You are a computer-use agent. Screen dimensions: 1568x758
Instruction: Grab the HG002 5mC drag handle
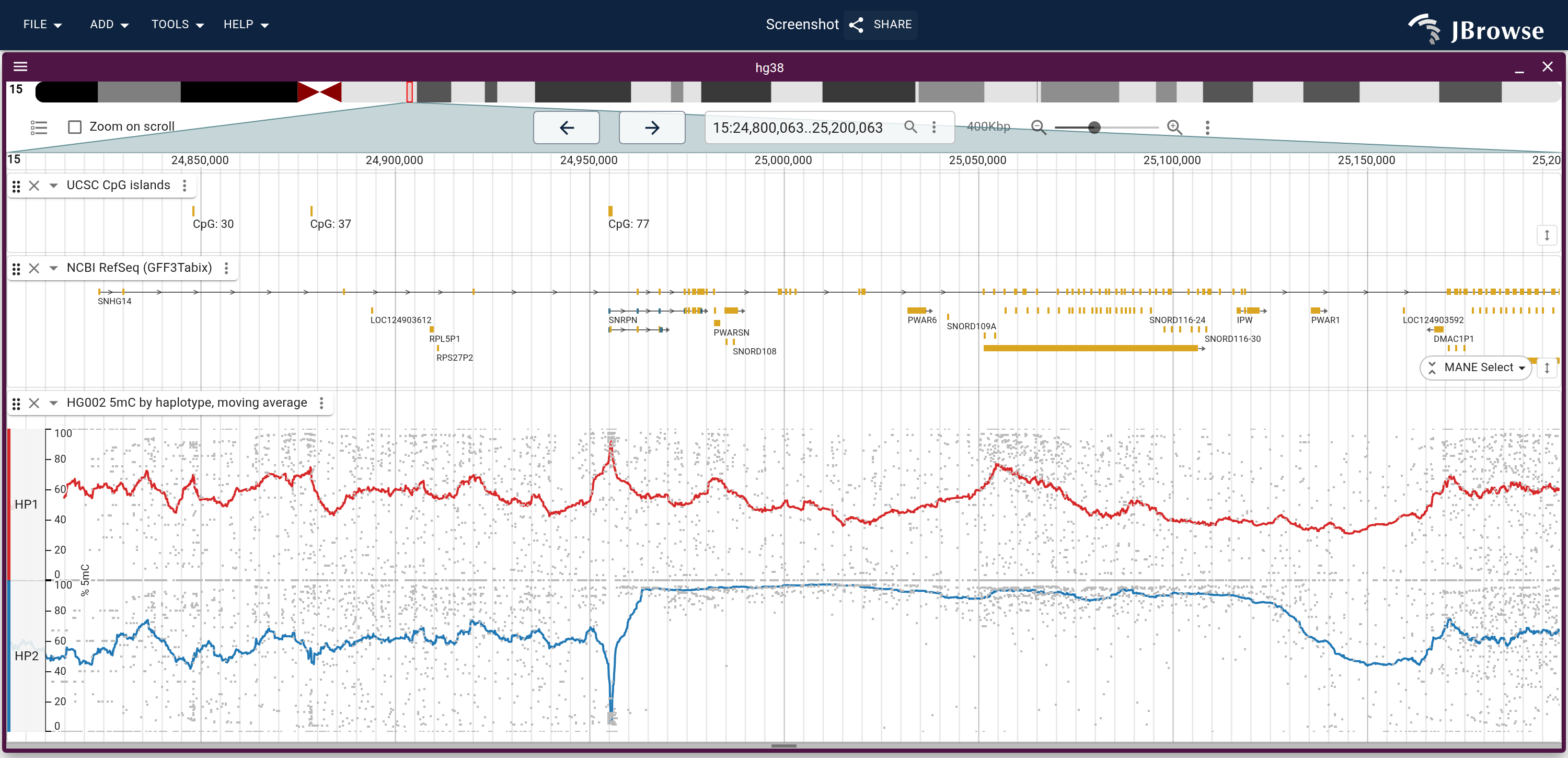click(x=16, y=403)
